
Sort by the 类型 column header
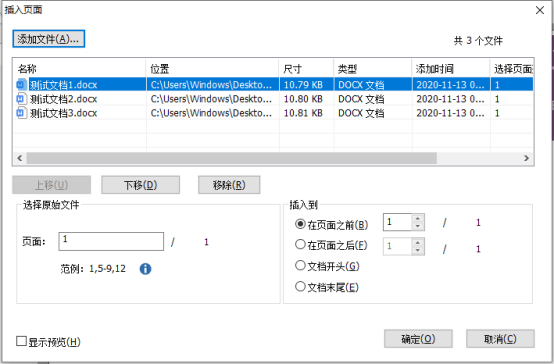point(373,68)
